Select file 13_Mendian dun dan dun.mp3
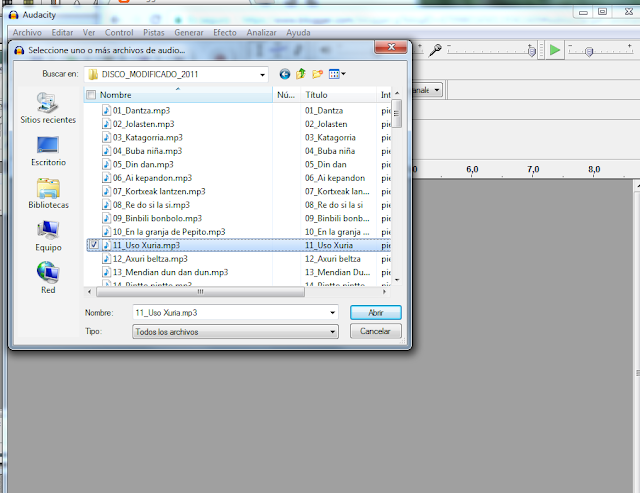640x493 pixels. tap(170, 272)
